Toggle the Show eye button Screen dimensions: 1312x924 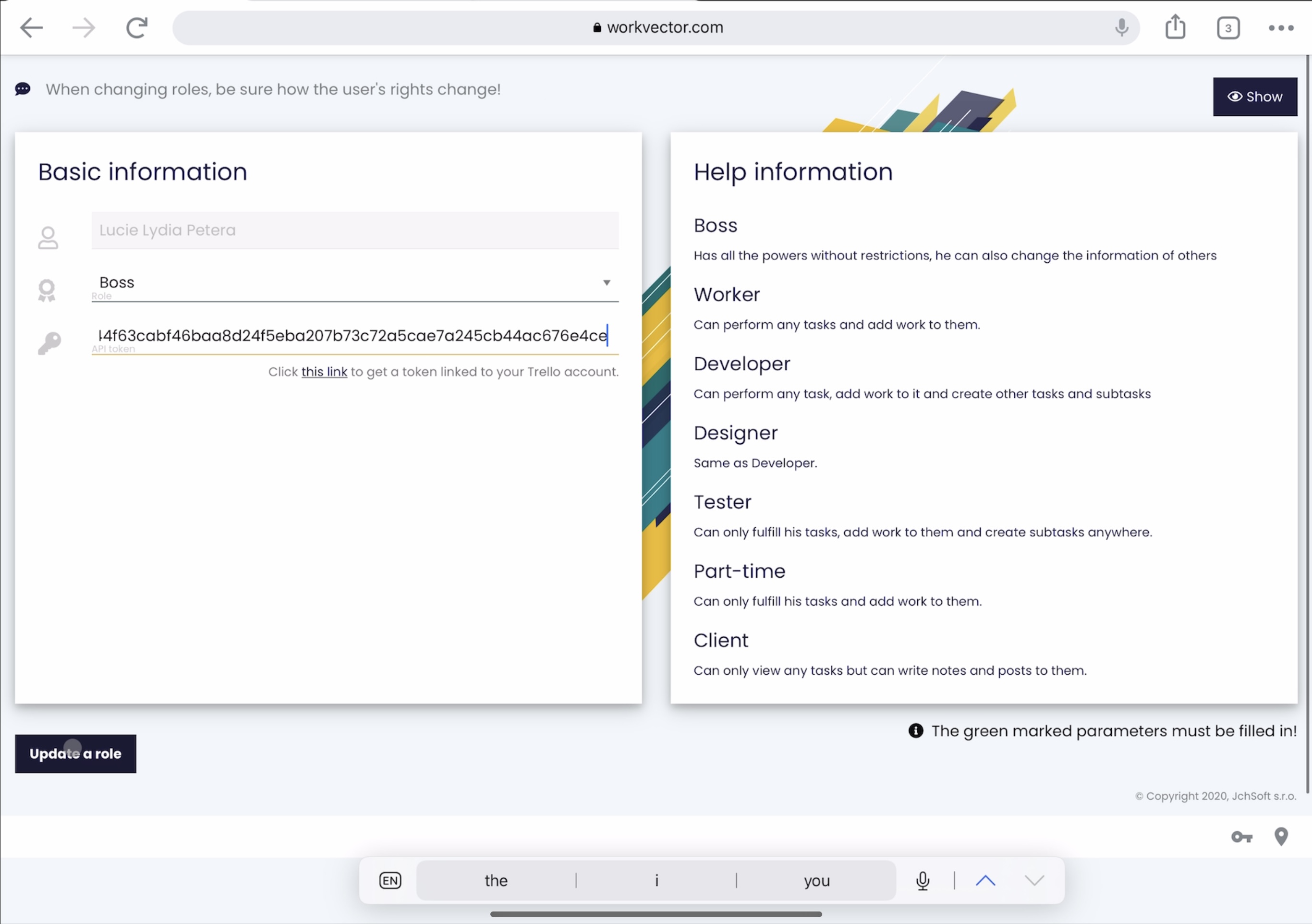(x=1255, y=97)
